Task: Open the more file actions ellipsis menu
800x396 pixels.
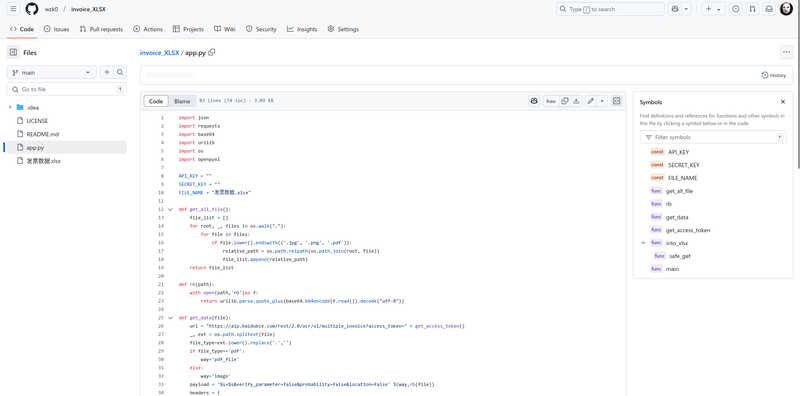Action: click(786, 52)
